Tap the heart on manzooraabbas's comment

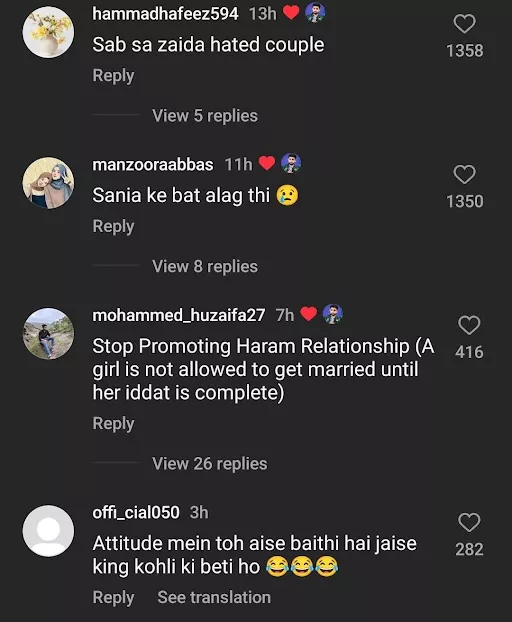pos(464,175)
